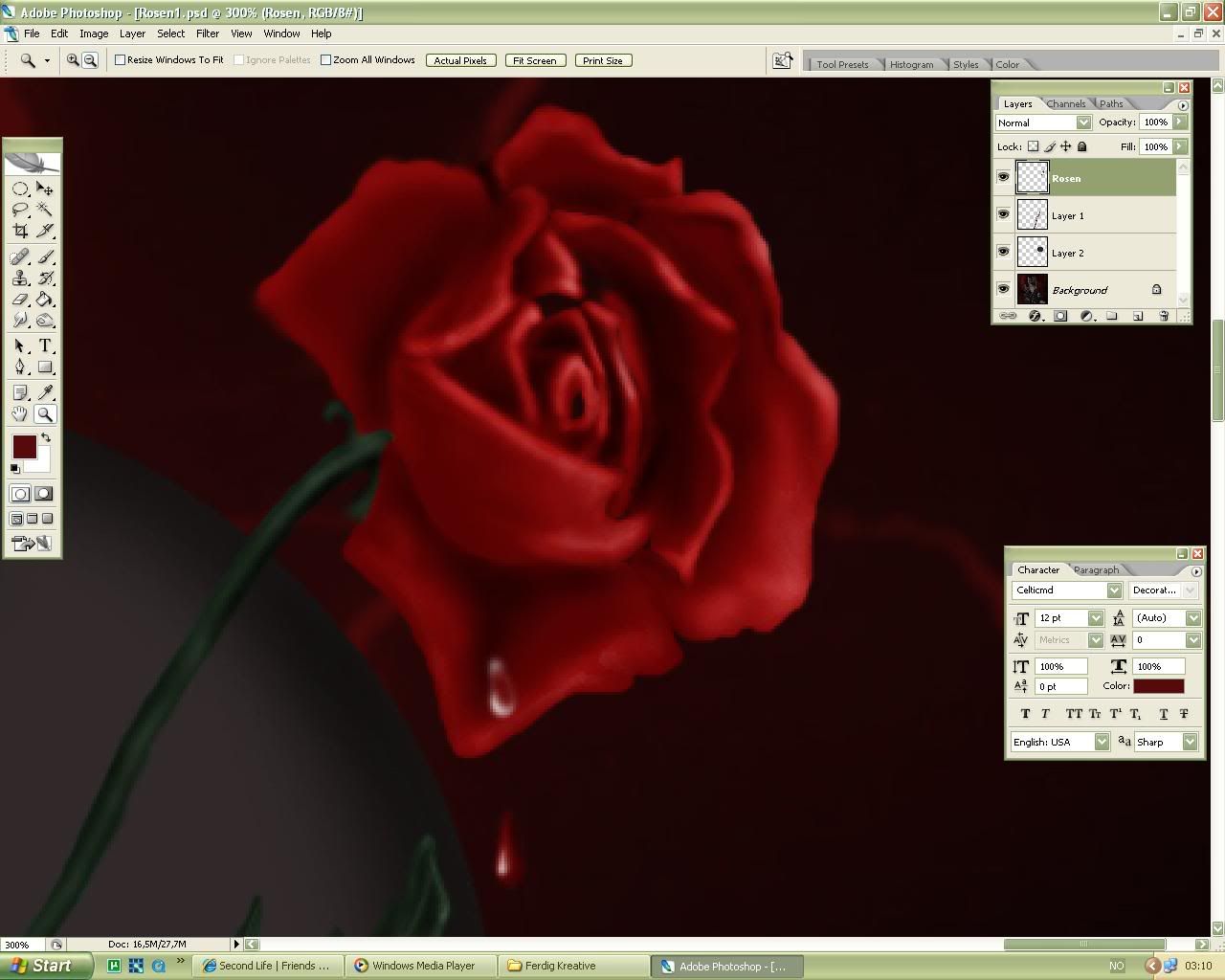Open the Opacity slider arrow
1225x980 pixels.
1180,122
